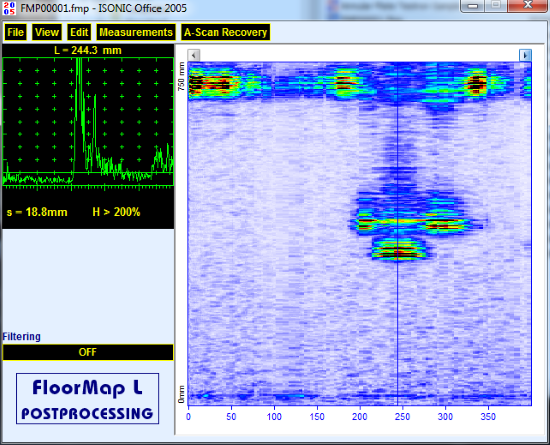The image size is (550, 445).
Task: Open the File menu
Action: (x=15, y=32)
